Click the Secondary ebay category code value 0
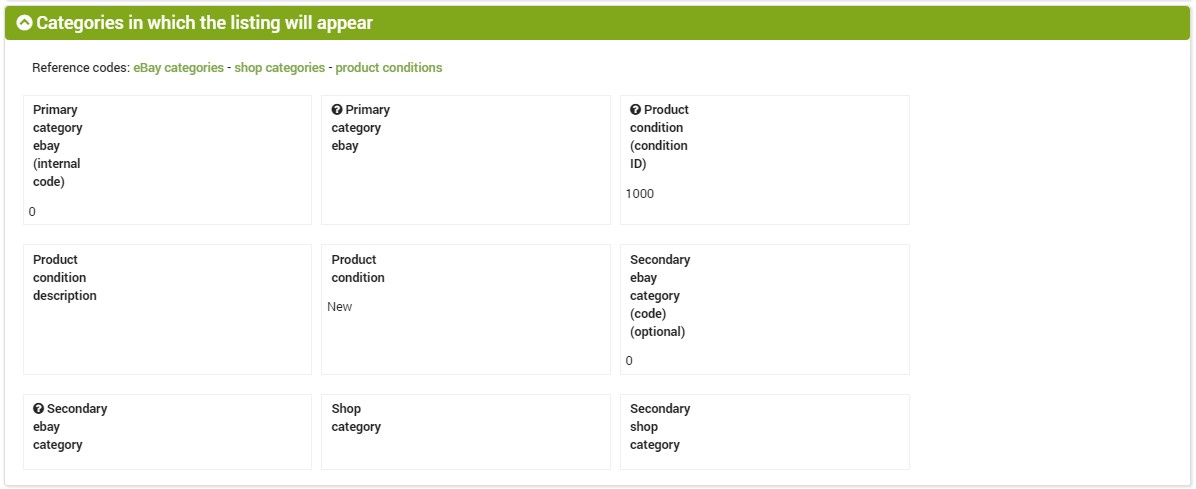This screenshot has width=1196, height=489. pyautogui.click(x=629, y=361)
